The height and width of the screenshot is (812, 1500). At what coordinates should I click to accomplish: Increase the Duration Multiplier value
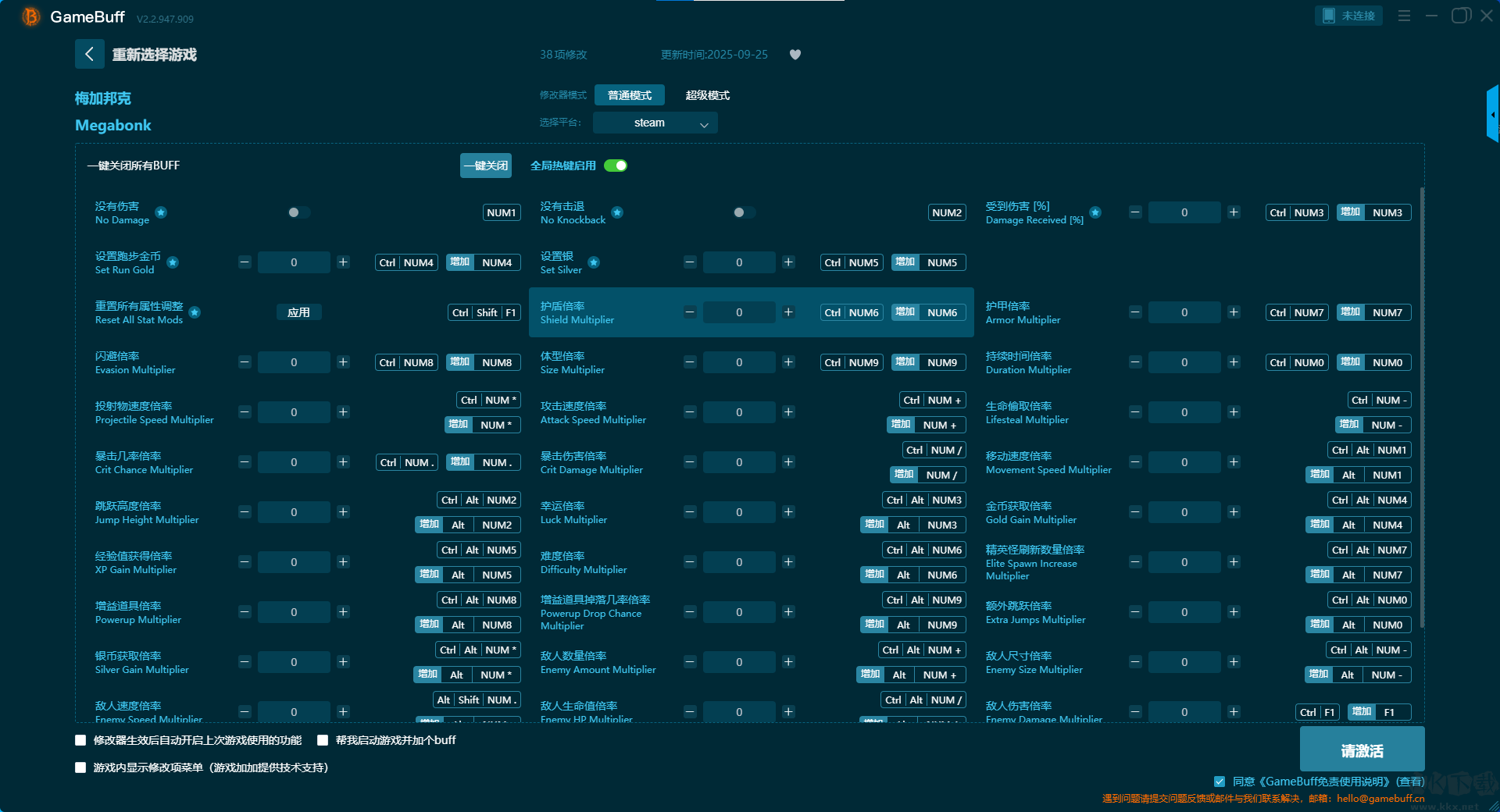1234,362
